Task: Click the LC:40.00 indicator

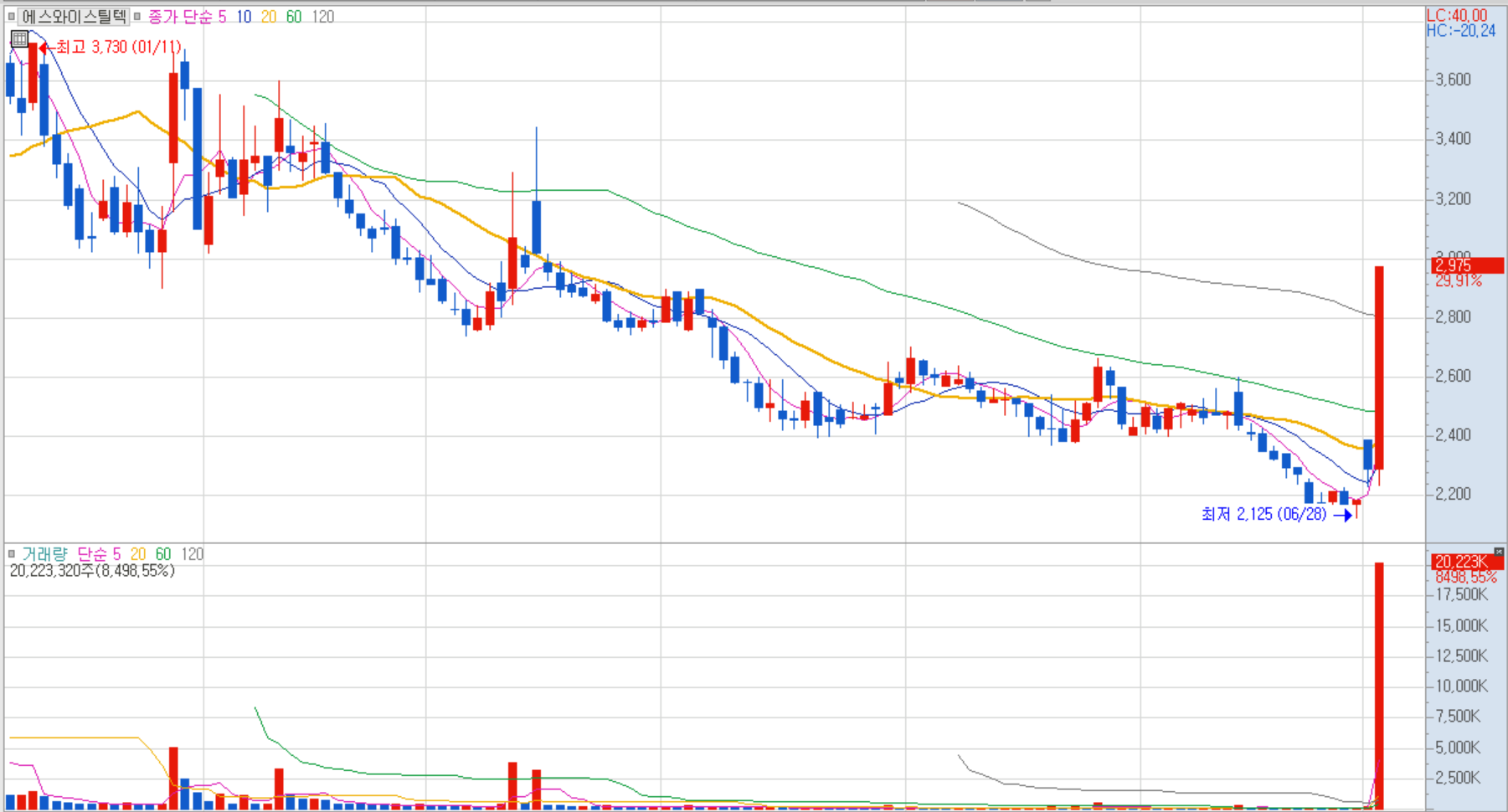Action: (x=1457, y=16)
